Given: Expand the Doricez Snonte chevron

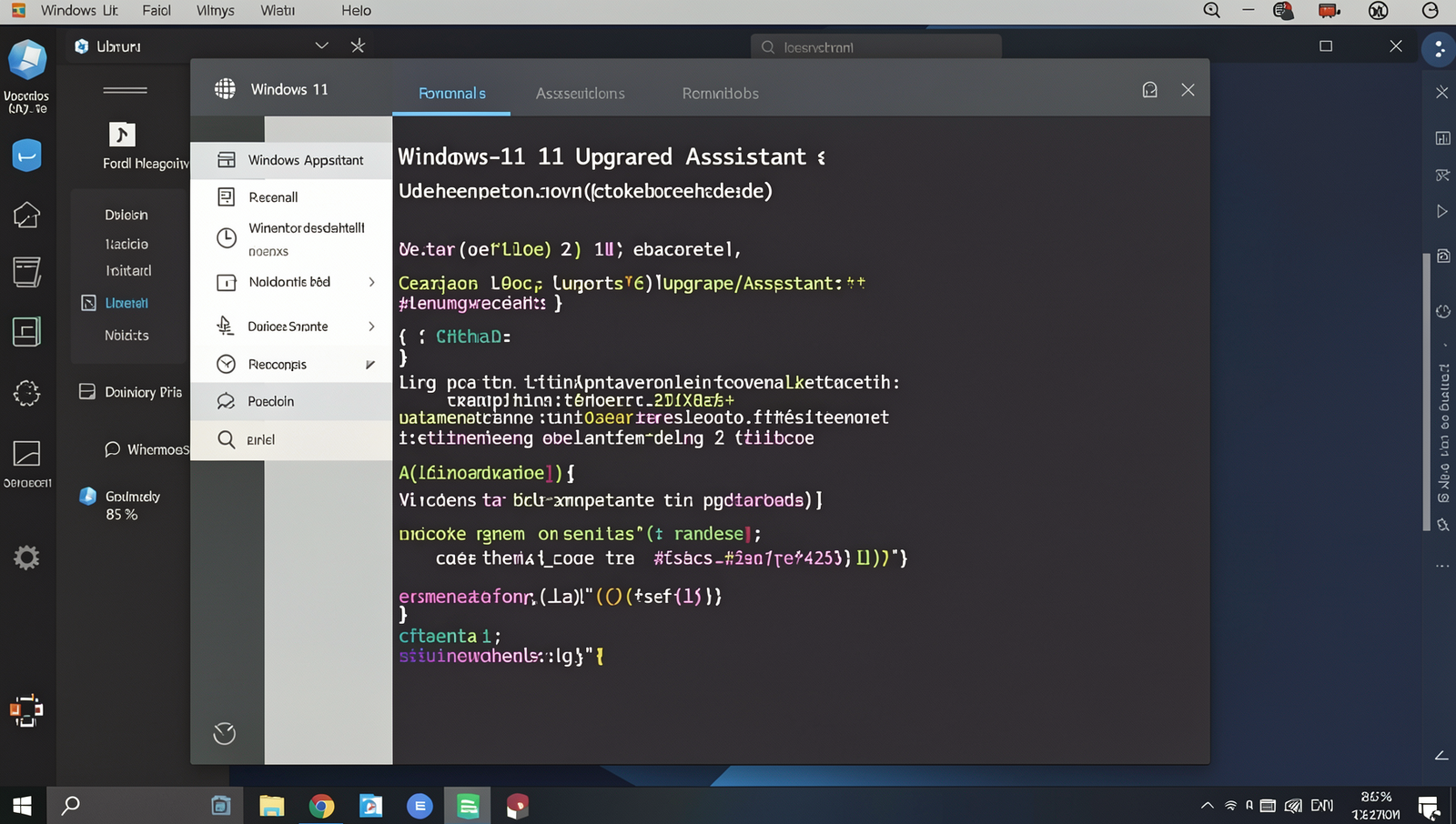Looking at the screenshot, I should 371,327.
